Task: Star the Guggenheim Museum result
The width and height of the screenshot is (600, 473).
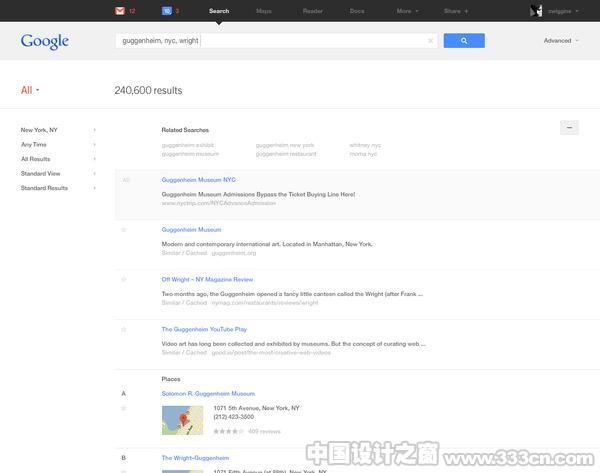Action: coord(124,230)
